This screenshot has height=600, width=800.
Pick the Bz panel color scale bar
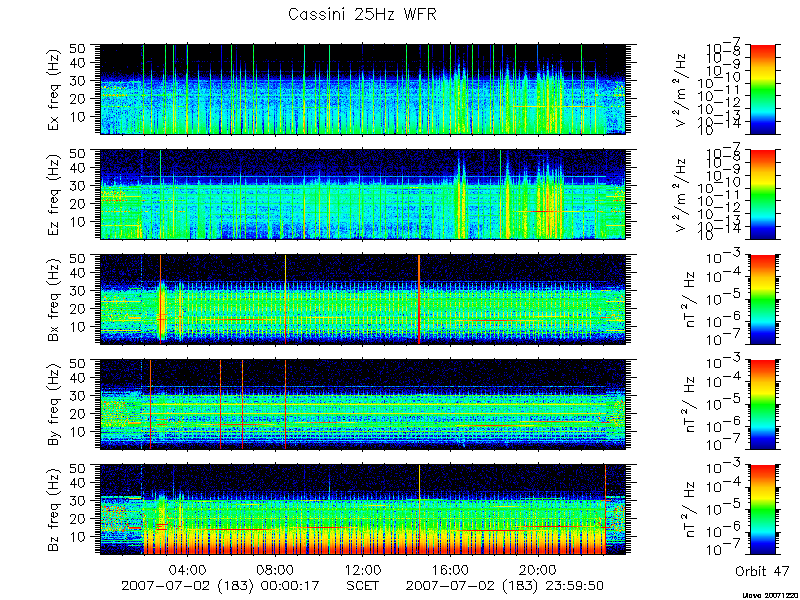(762, 510)
